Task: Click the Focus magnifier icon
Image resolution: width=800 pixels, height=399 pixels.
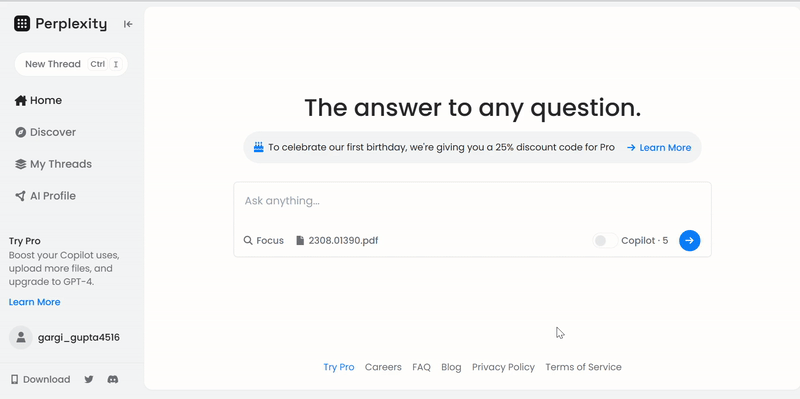Action: coord(248,241)
